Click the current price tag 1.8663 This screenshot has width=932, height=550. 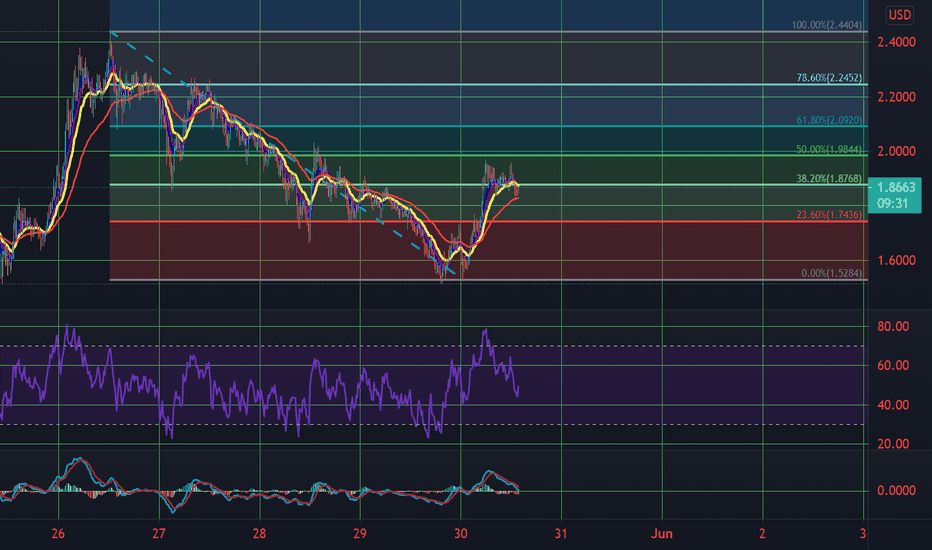click(x=896, y=187)
